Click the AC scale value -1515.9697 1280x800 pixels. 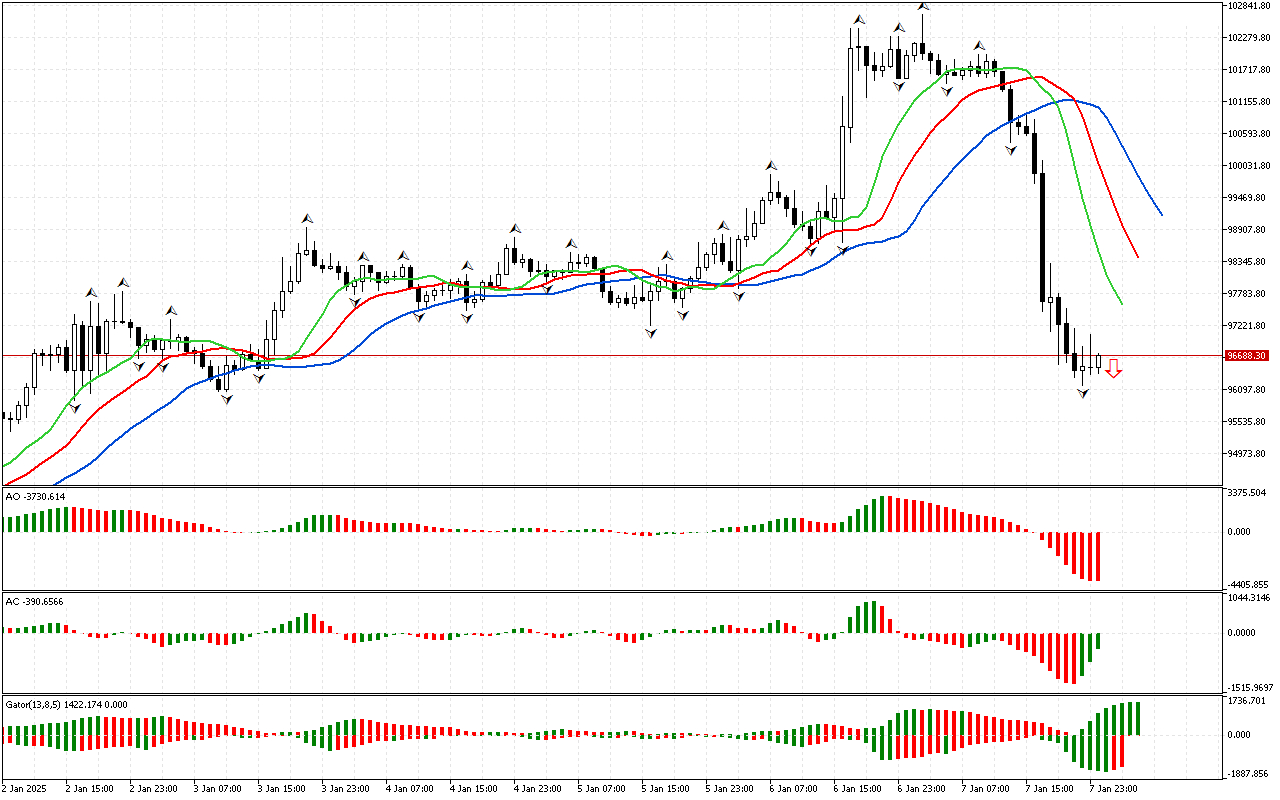(1249, 688)
